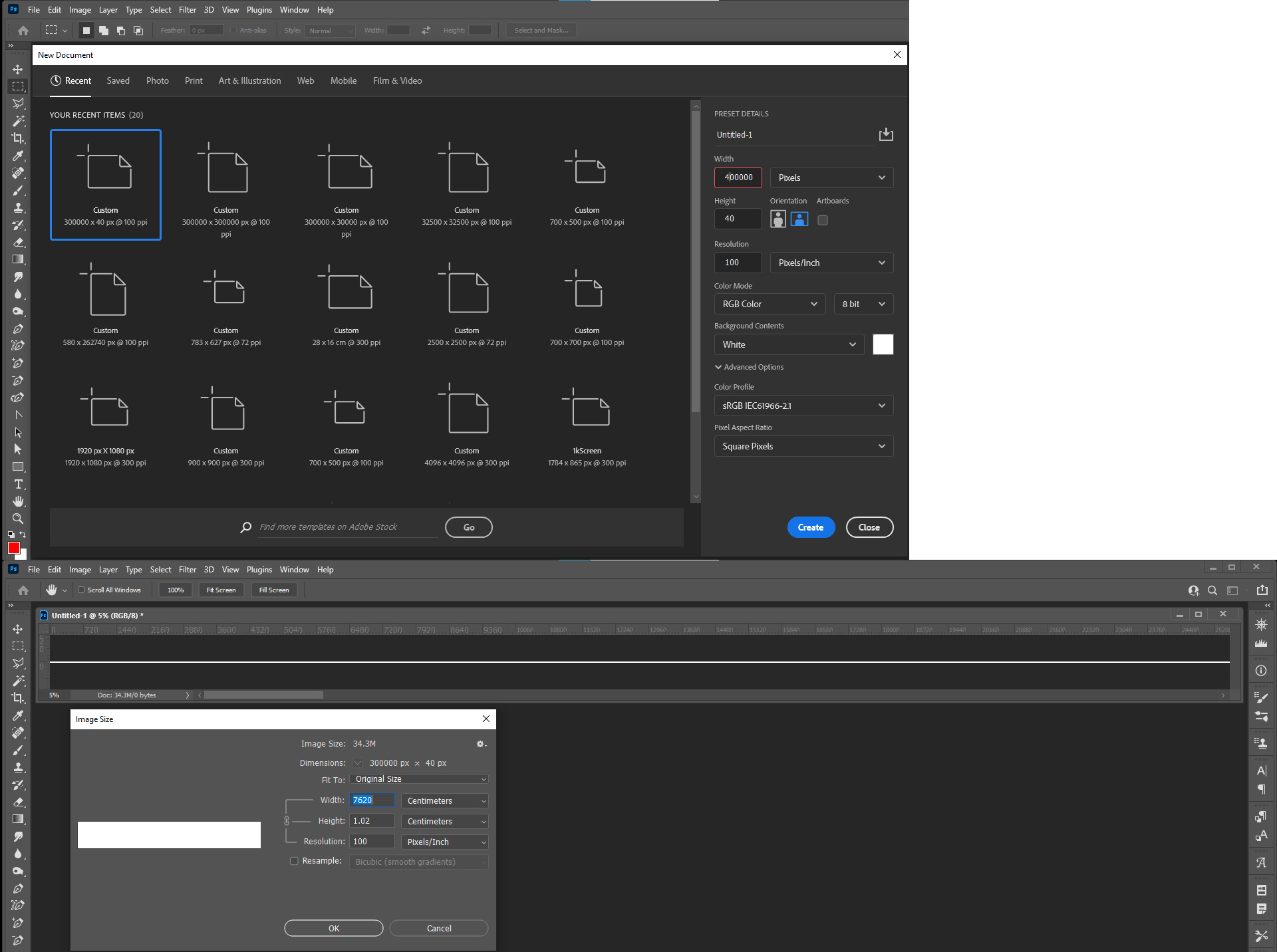This screenshot has height=952, width=1277.
Task: Open the Color Mode dropdown
Action: coord(769,304)
